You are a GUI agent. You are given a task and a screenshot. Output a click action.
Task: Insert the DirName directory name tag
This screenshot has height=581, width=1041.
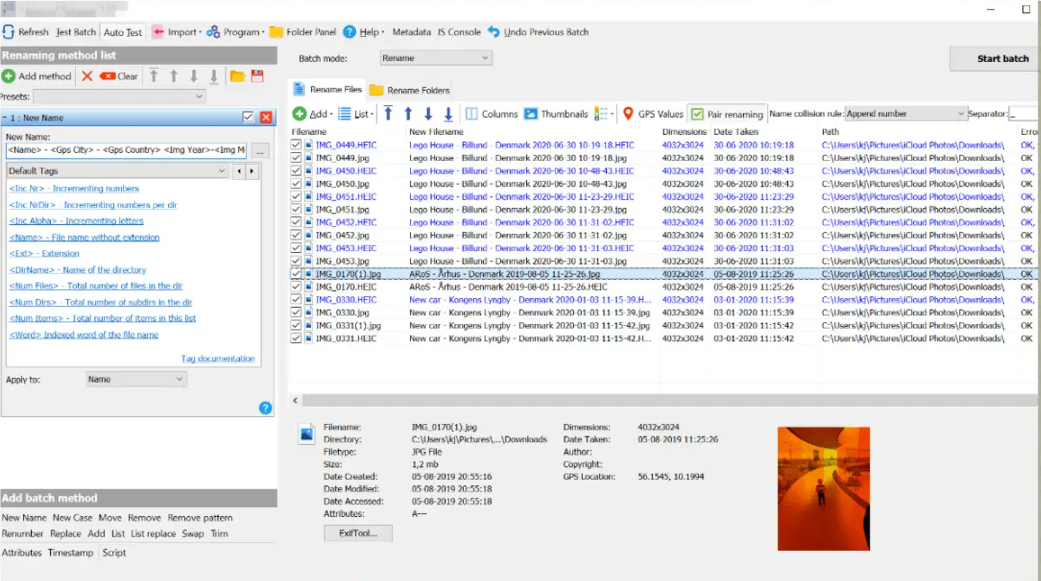point(78,270)
